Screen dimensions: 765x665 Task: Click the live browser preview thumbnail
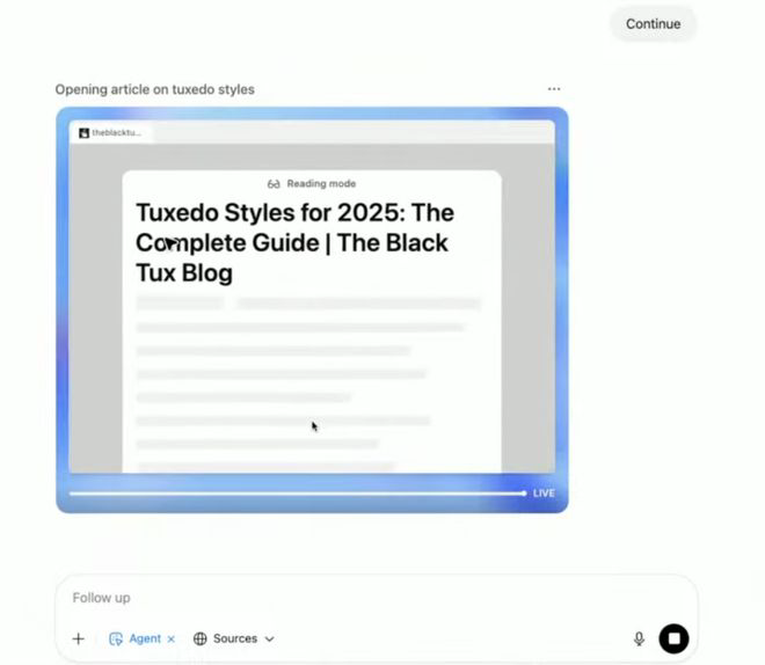tap(312, 310)
